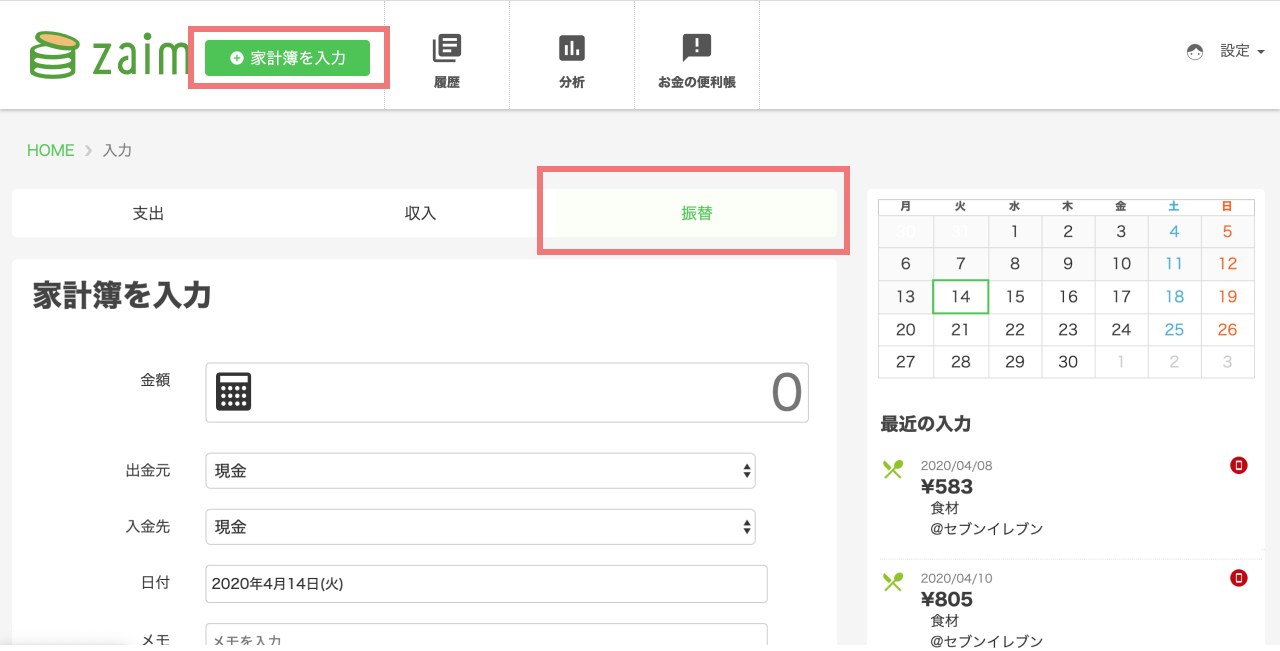Expand the 入金先 account dropdown

click(x=480, y=527)
